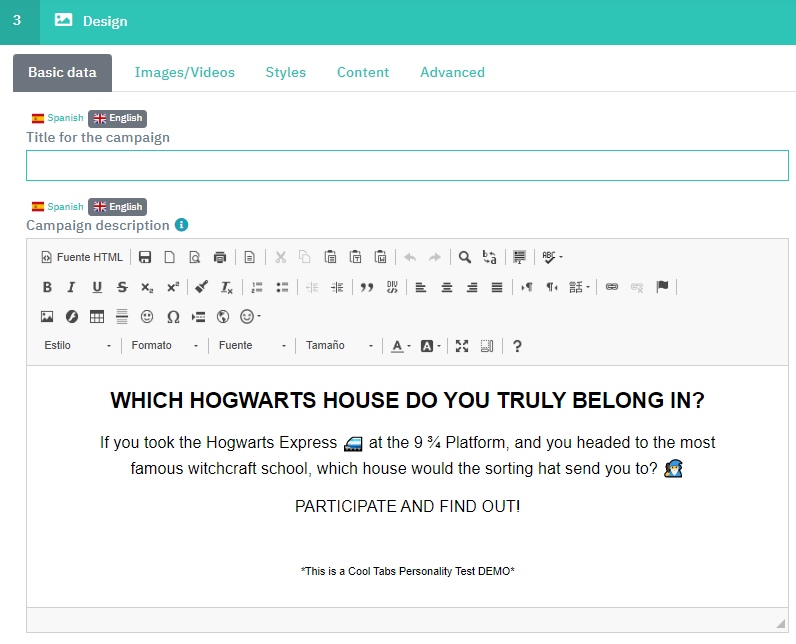Open the background color picker
The height and width of the screenshot is (644, 796).
click(430, 346)
